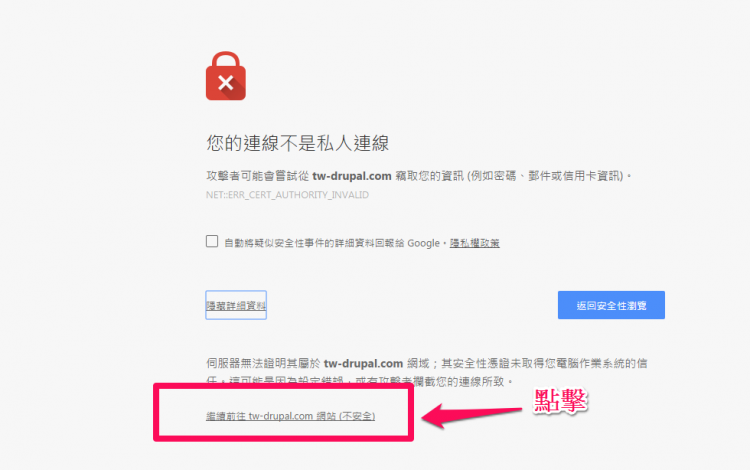Click the pink arrow pointing left
Screen dimensions: 750x470
[471, 415]
